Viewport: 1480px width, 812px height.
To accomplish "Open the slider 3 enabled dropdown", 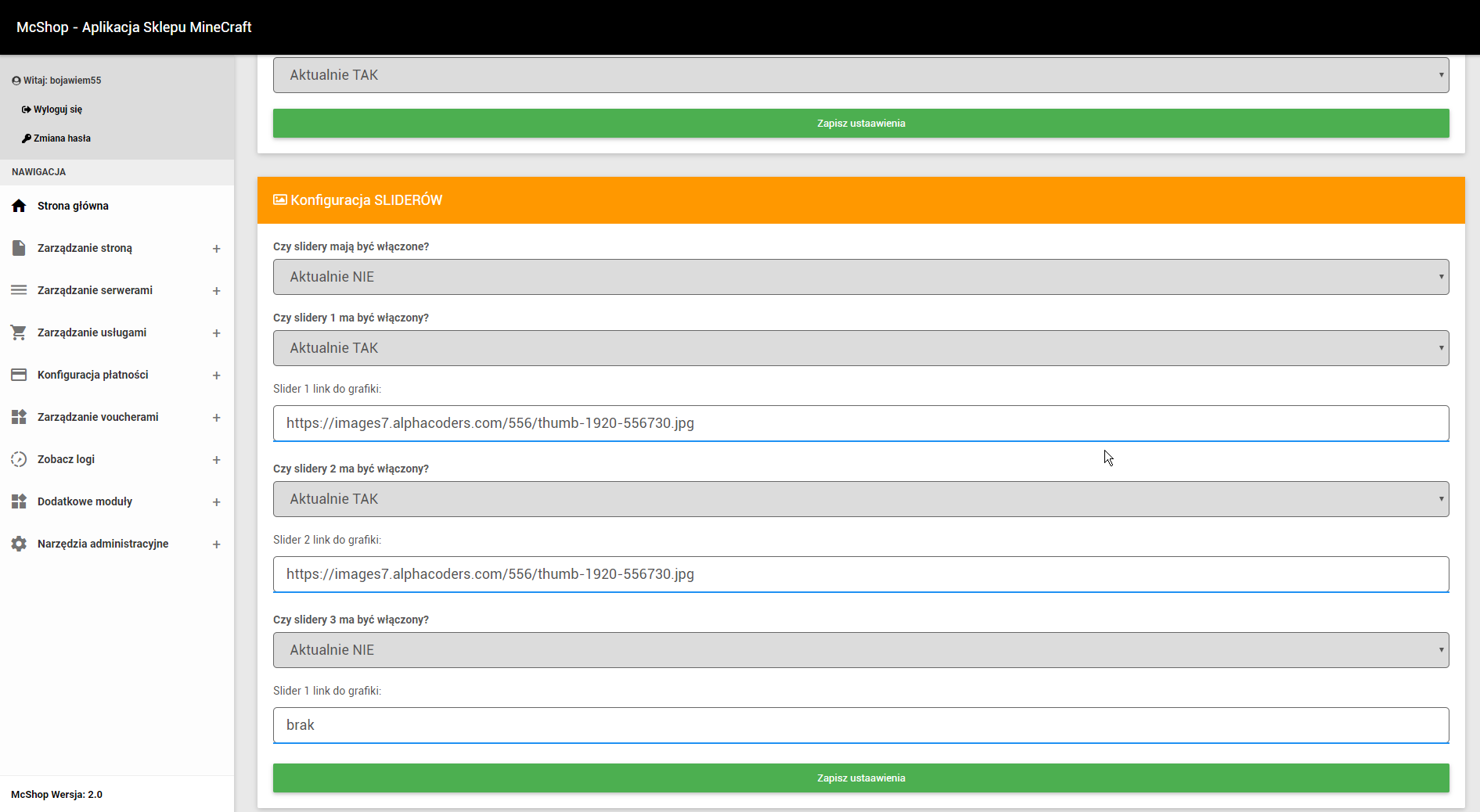I will click(860, 650).
